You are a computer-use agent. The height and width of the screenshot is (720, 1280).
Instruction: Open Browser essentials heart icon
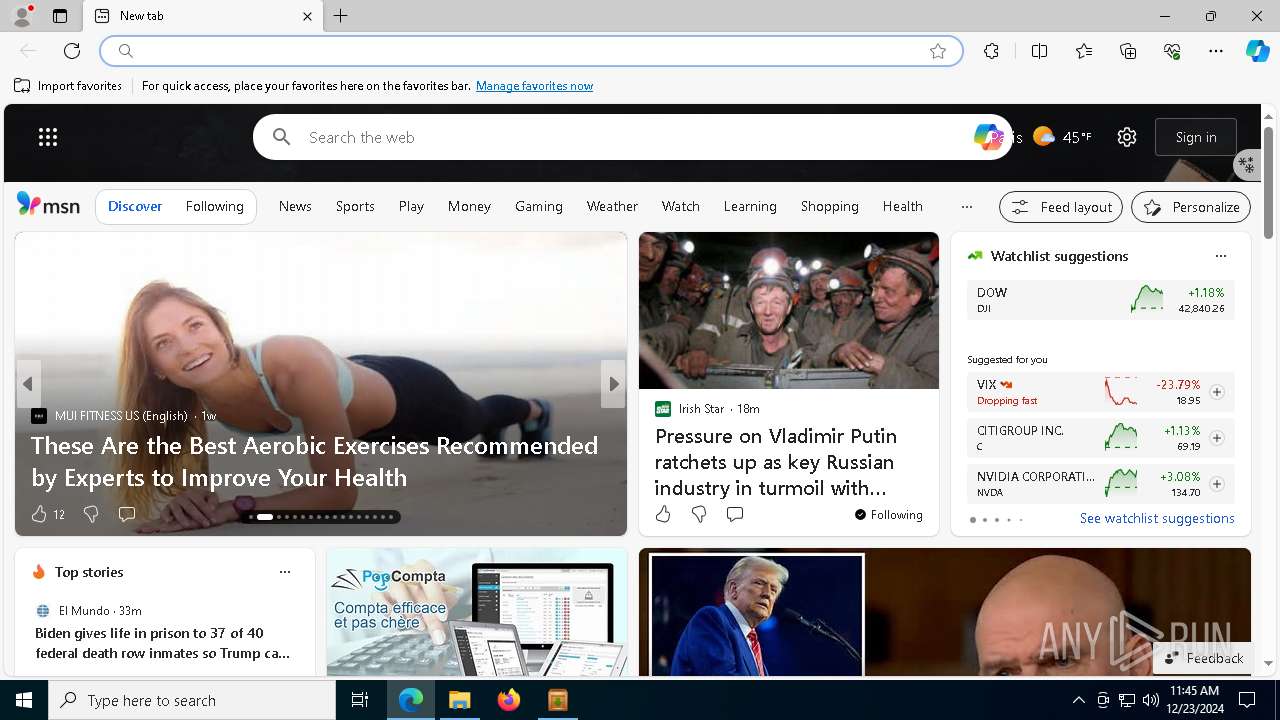coord(1172,51)
